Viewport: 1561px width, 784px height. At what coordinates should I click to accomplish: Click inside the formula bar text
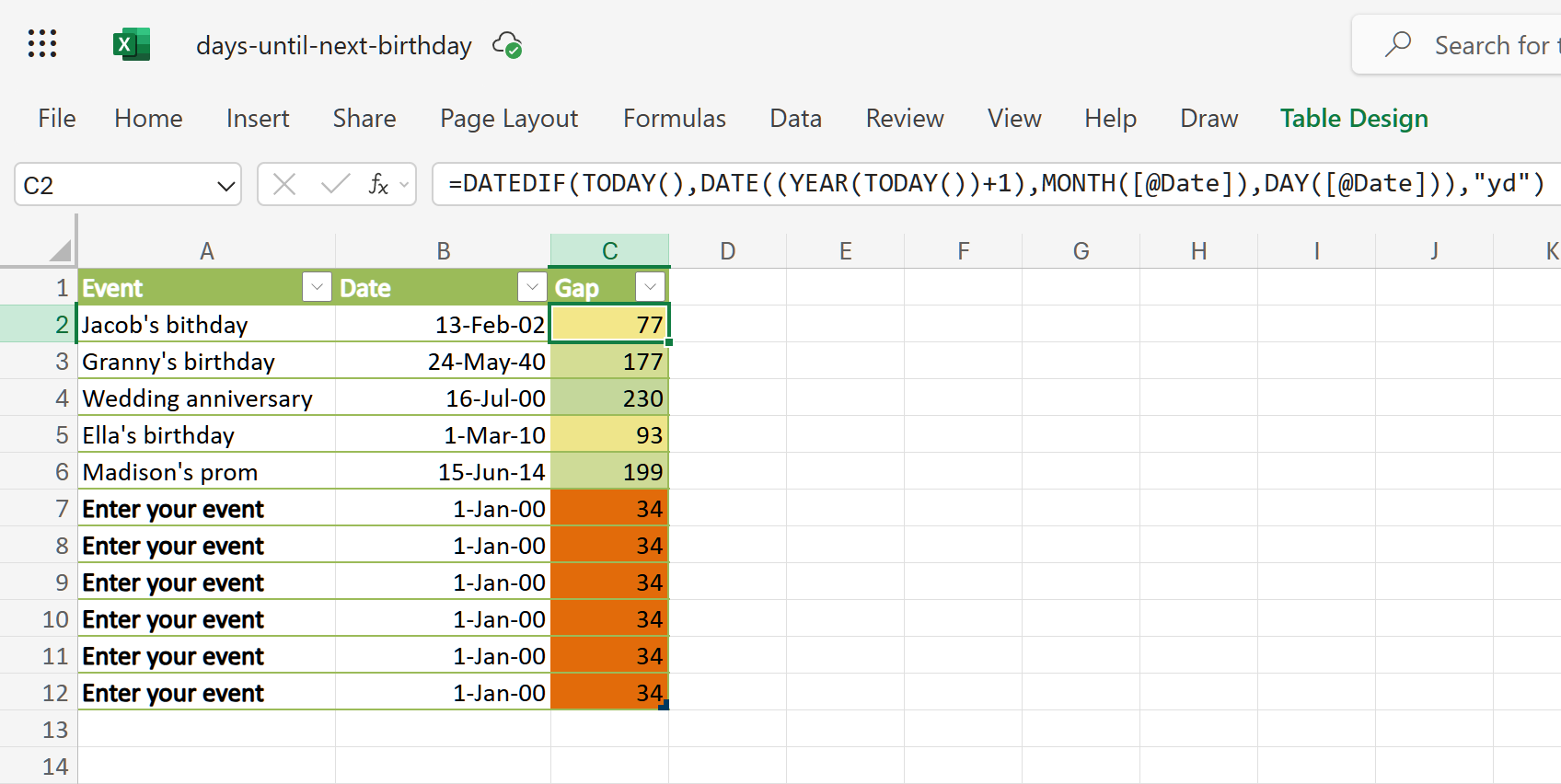click(x=994, y=184)
